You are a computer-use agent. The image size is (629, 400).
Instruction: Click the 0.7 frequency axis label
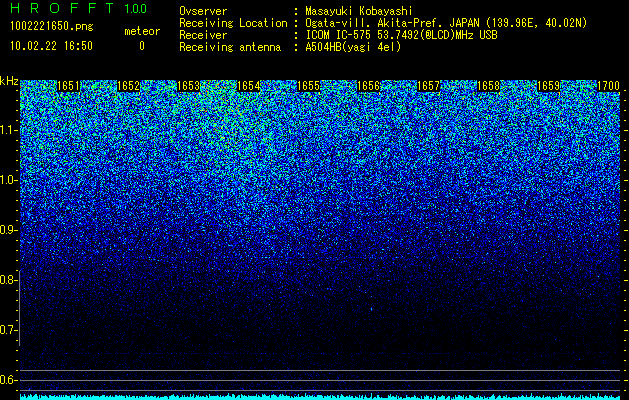point(8,330)
